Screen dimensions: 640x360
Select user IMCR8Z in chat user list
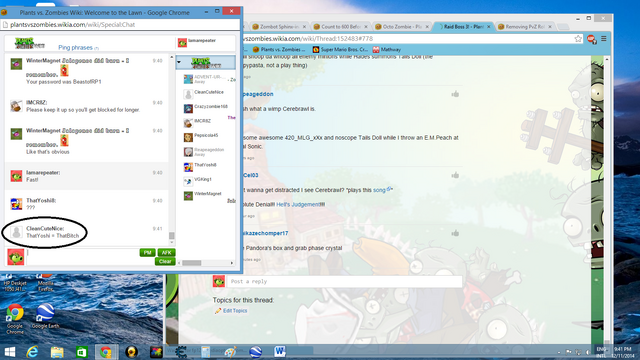(202, 121)
